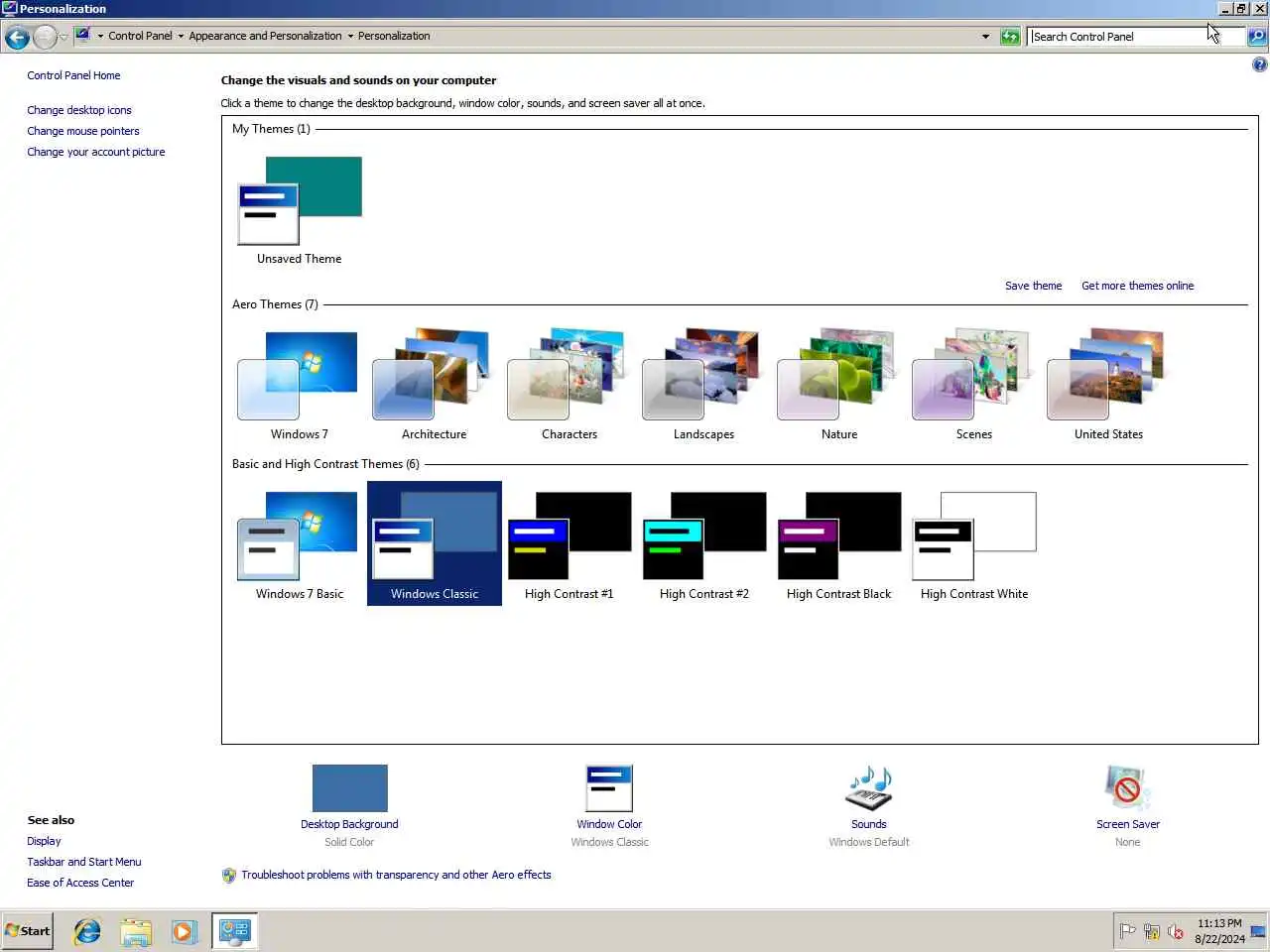Click the Personalization breadcrumb

point(394,36)
